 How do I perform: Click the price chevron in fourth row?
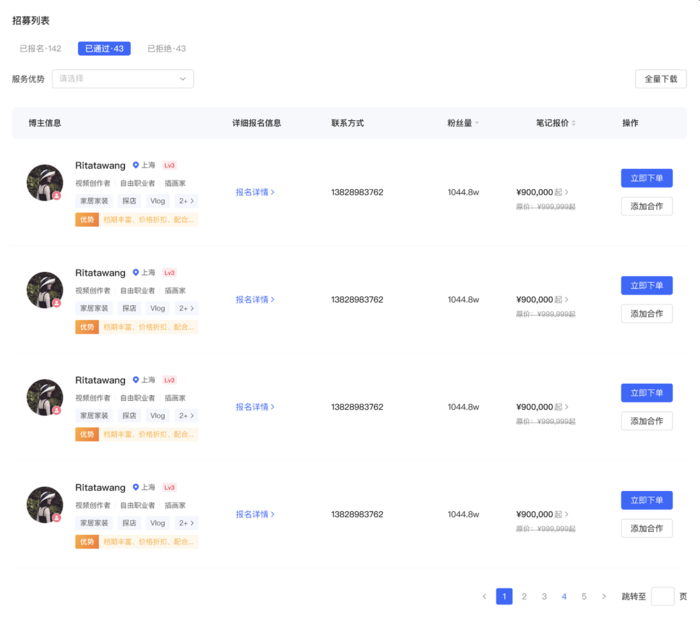coord(570,514)
